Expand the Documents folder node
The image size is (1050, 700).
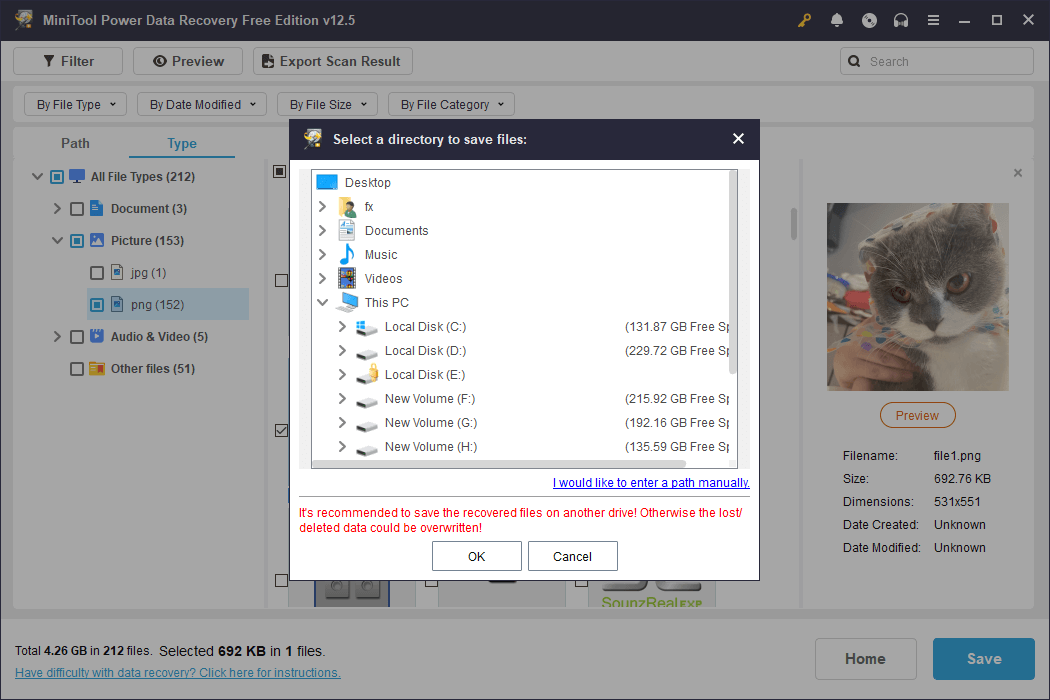pyautogui.click(x=323, y=230)
